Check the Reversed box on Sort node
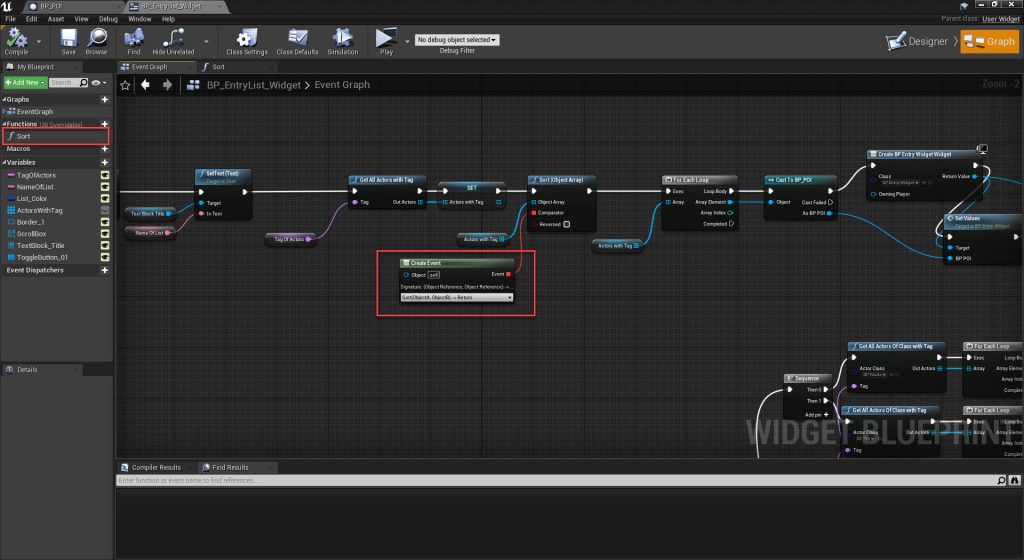The width and height of the screenshot is (1024, 560). tap(567, 224)
